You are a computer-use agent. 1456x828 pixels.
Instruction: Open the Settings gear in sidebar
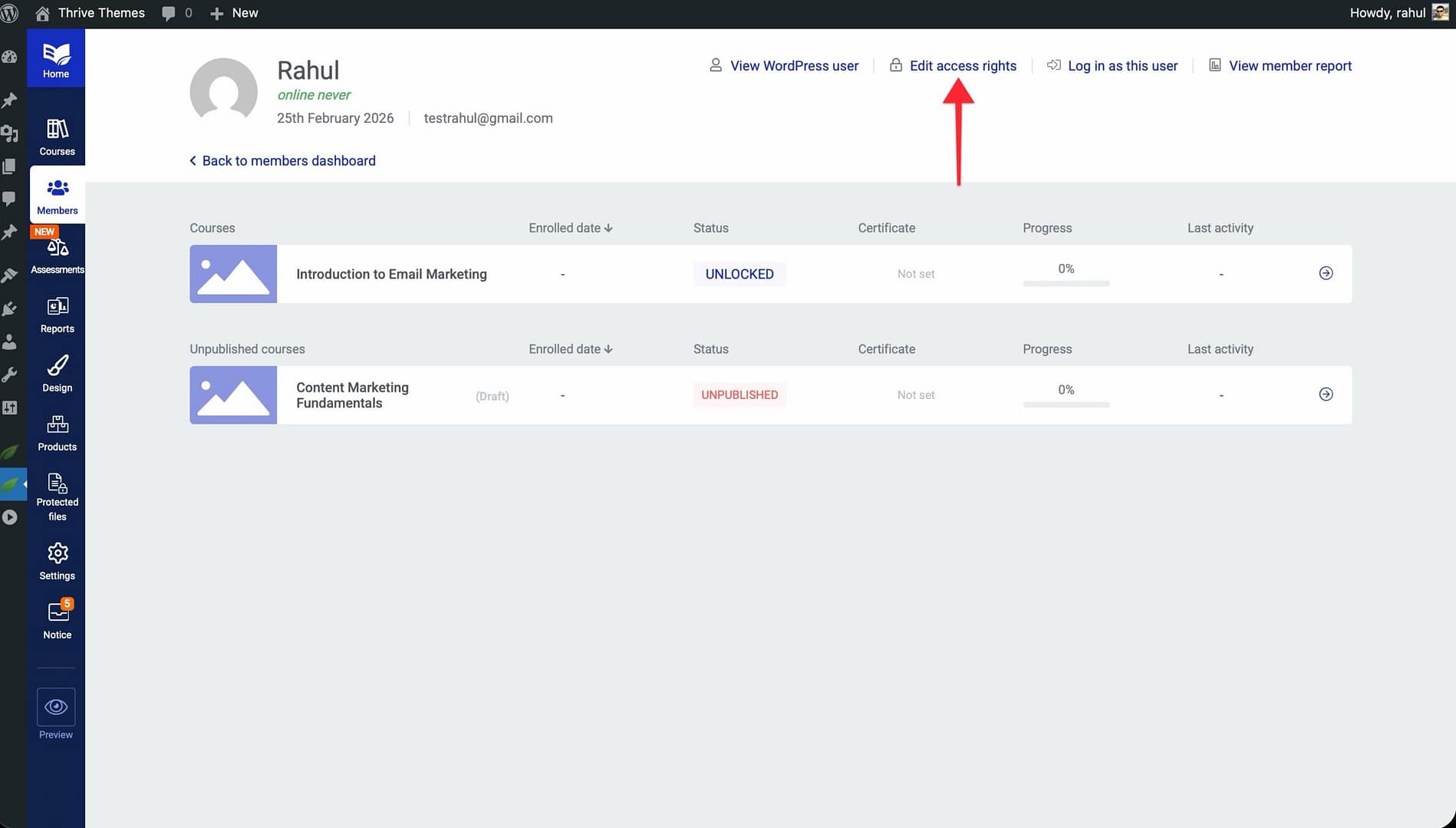57,562
